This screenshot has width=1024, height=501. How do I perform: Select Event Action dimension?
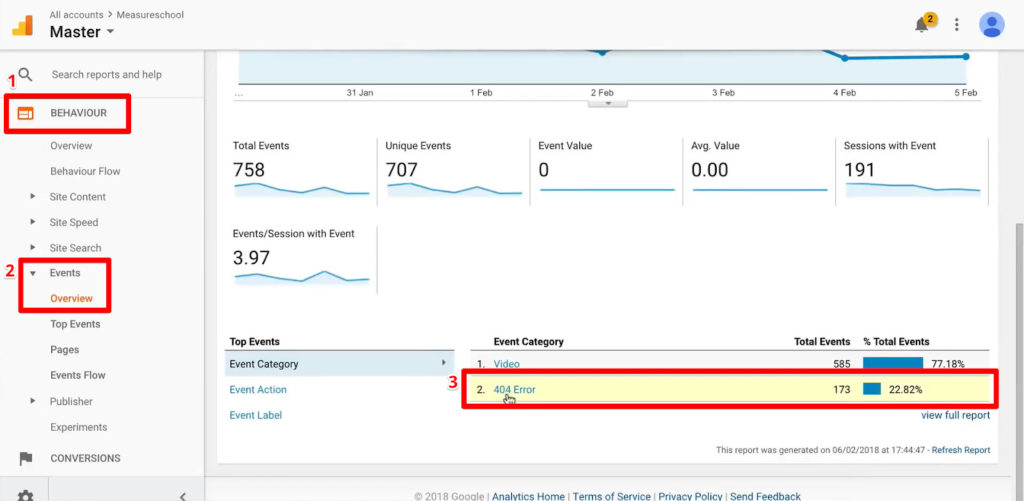[258, 389]
